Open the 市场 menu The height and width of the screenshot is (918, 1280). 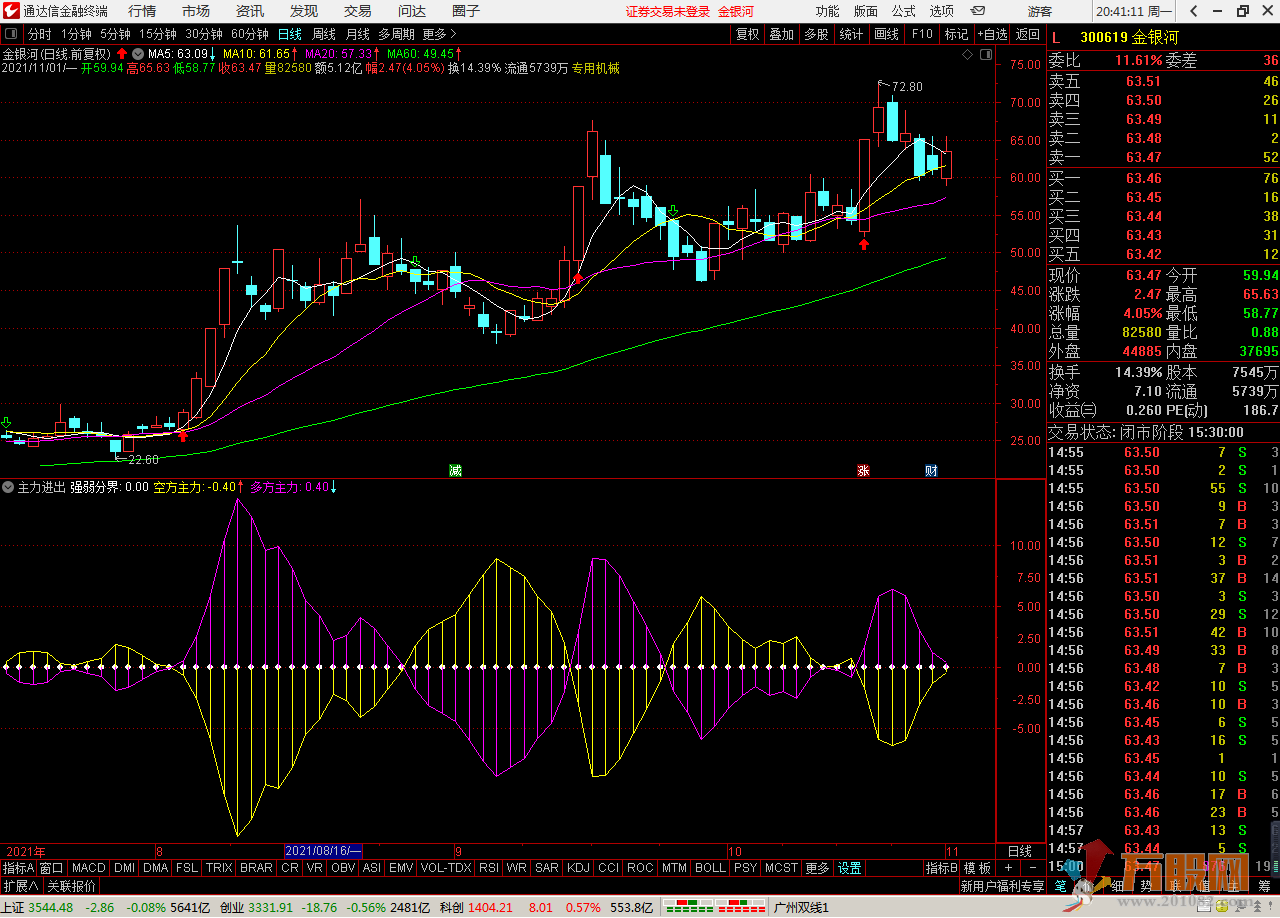coord(196,11)
